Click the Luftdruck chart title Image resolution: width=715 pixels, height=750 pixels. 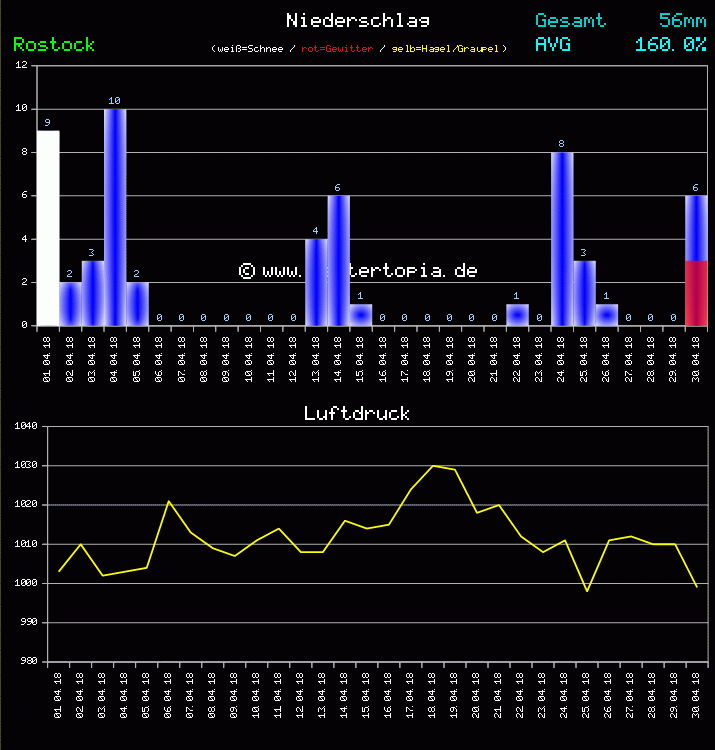357,413
